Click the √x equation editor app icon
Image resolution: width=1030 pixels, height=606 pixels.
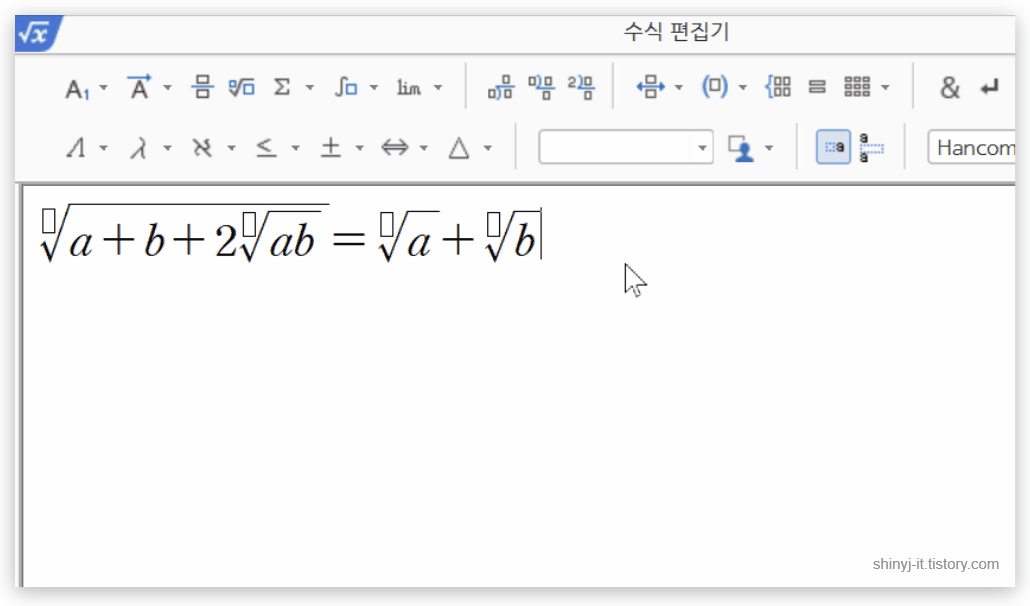(x=37, y=33)
